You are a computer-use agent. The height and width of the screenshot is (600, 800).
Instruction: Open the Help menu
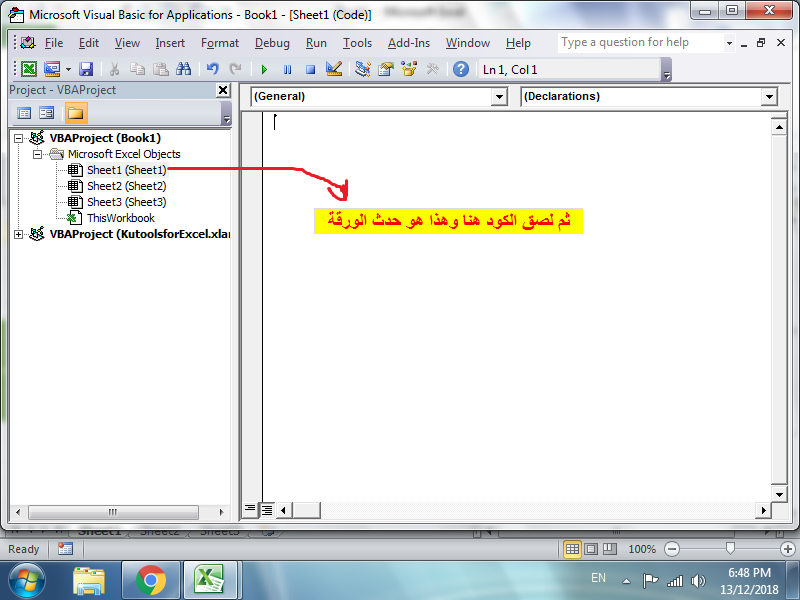[x=518, y=43]
